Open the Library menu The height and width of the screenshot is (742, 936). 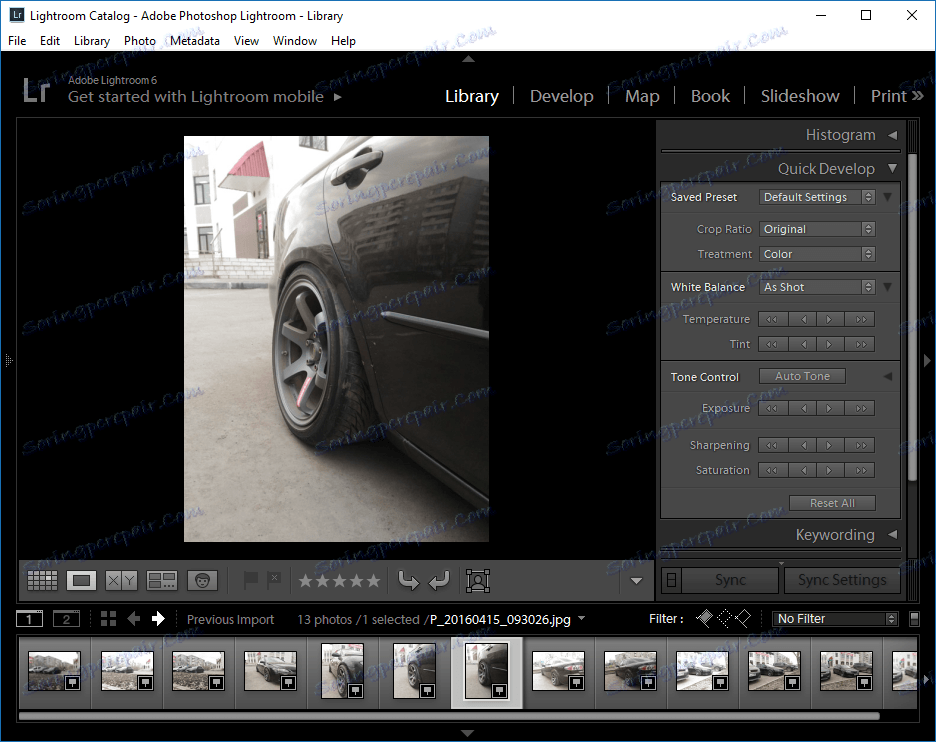pos(92,41)
